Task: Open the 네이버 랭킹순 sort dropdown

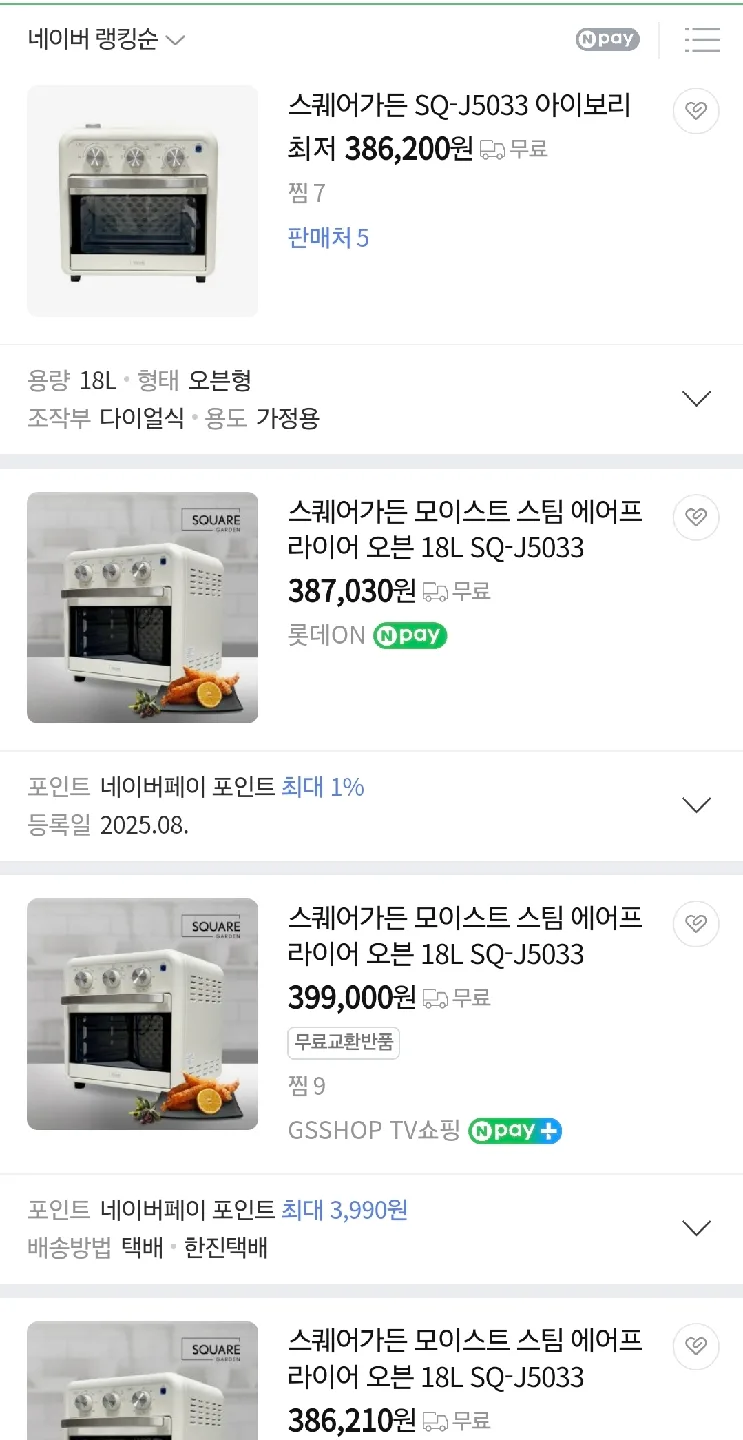Action: [x=107, y=40]
